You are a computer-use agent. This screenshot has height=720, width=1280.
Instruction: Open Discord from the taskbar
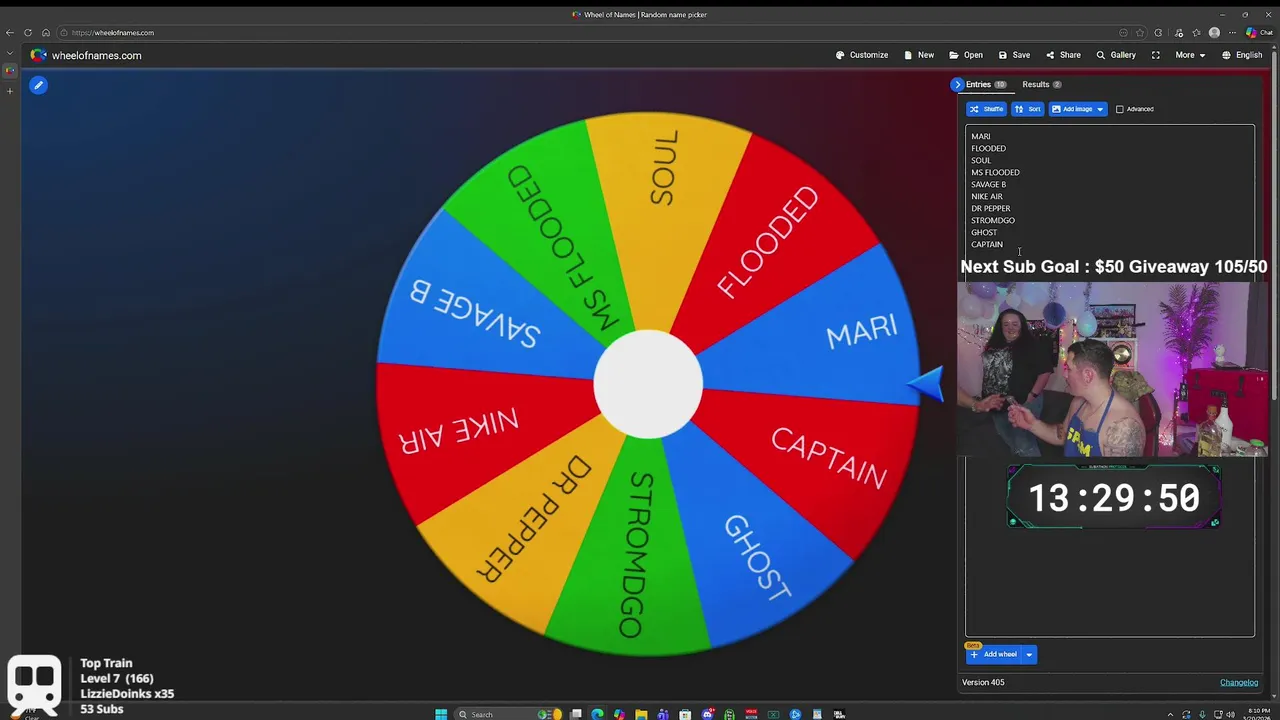click(x=708, y=714)
